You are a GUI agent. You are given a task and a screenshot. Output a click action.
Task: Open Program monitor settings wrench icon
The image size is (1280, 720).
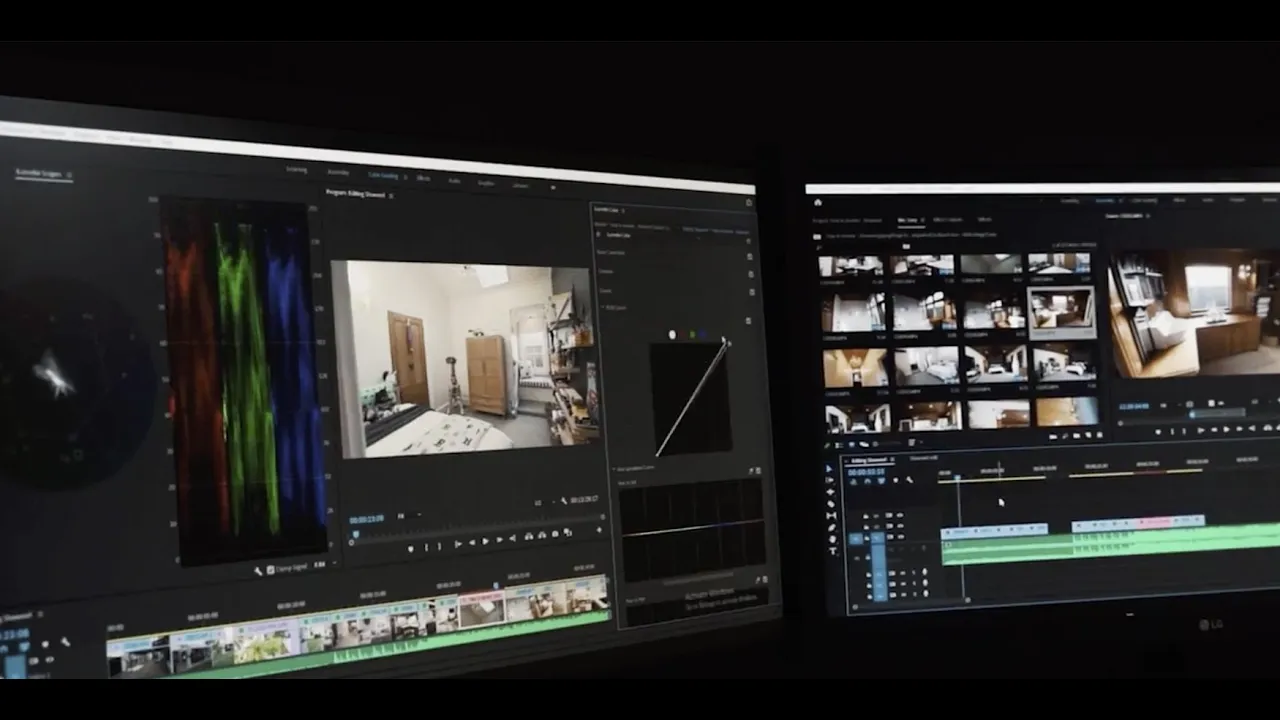[x=564, y=501]
